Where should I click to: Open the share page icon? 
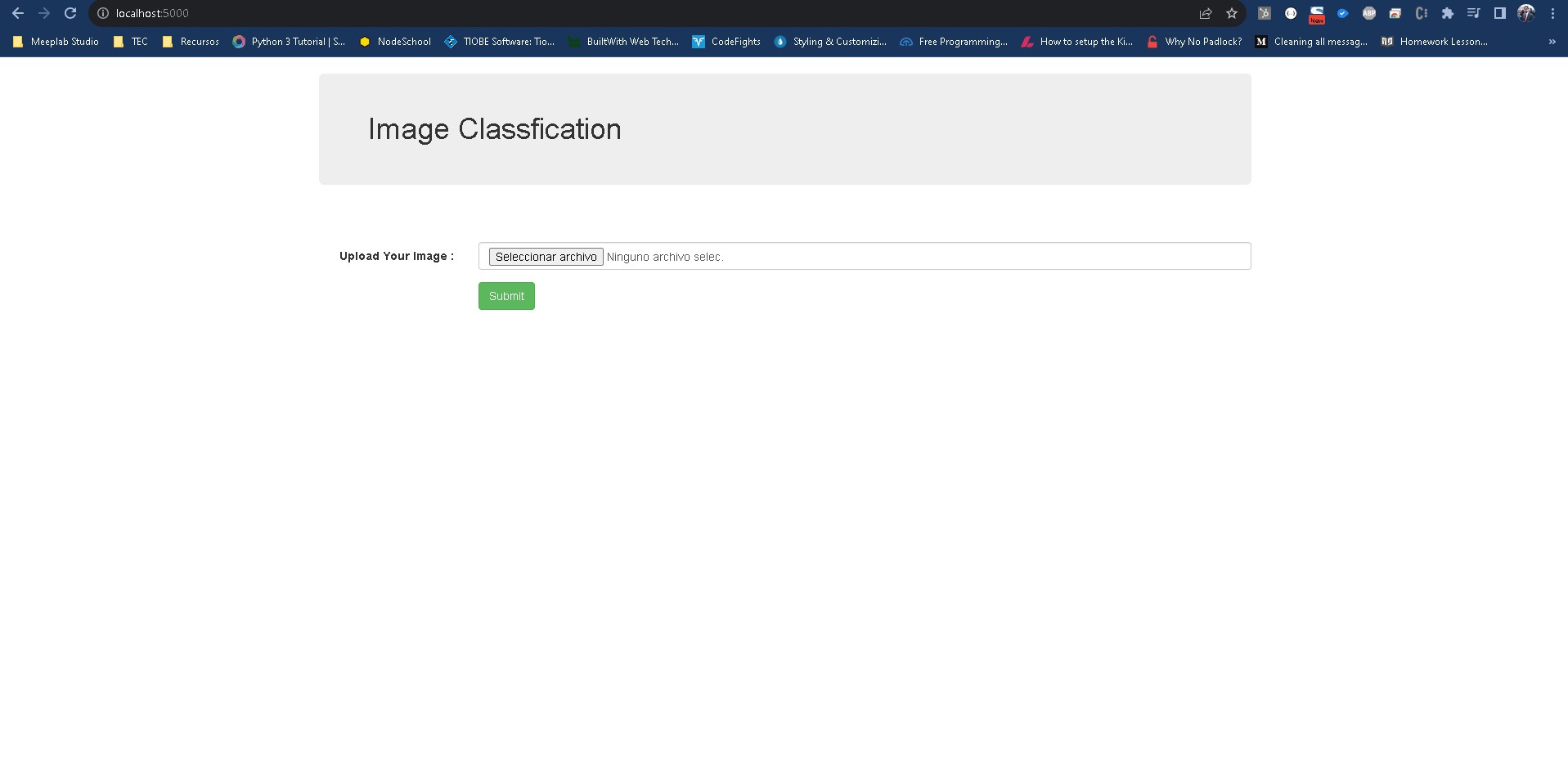point(1205,13)
